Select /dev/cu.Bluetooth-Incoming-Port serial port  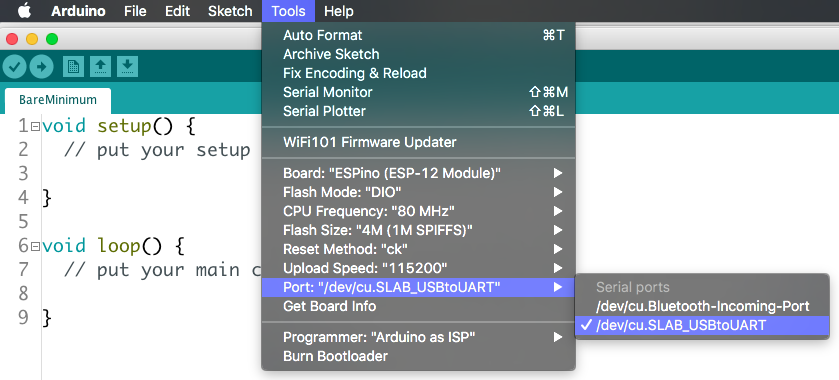(702, 306)
